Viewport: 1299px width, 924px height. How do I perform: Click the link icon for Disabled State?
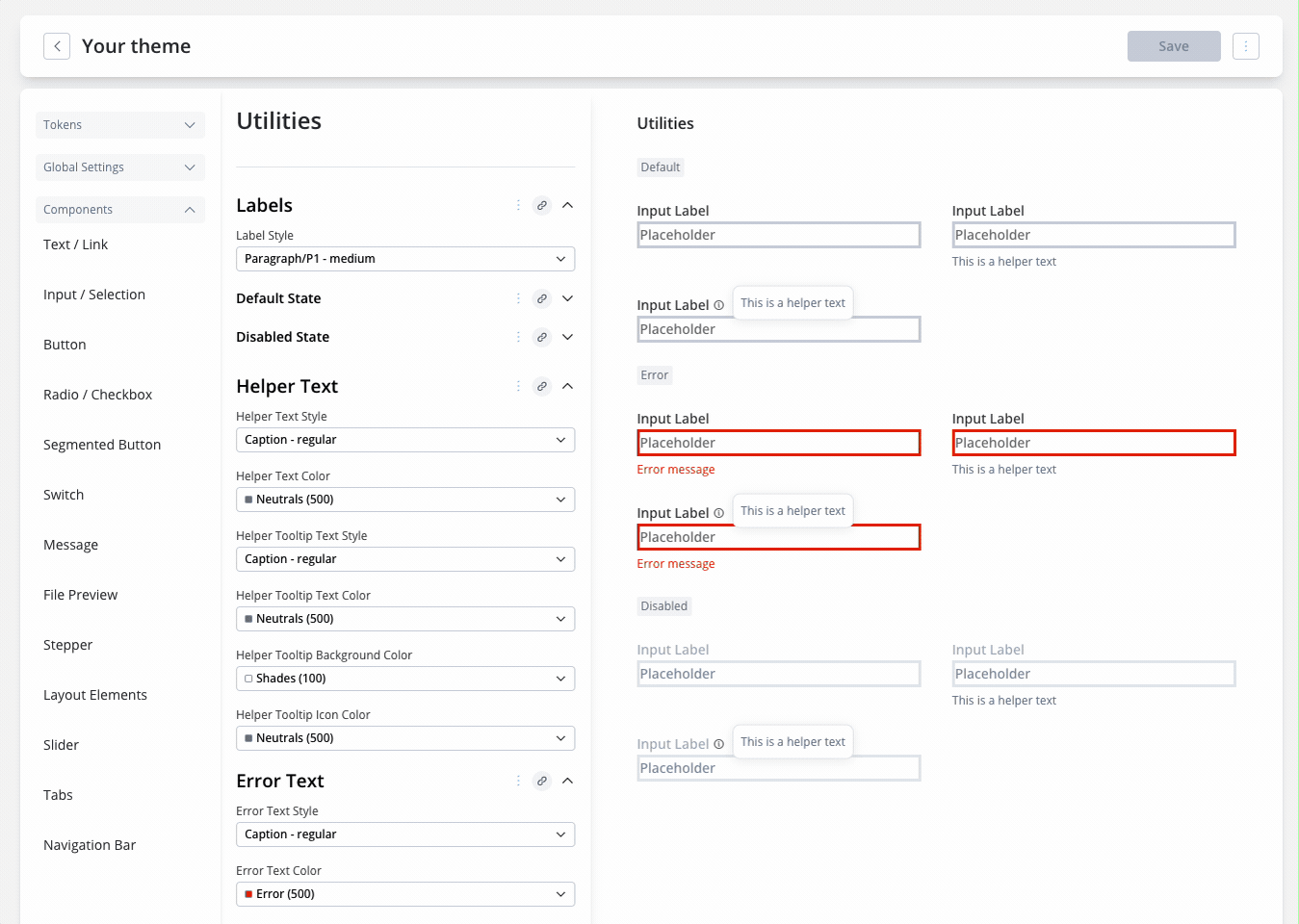(x=542, y=337)
